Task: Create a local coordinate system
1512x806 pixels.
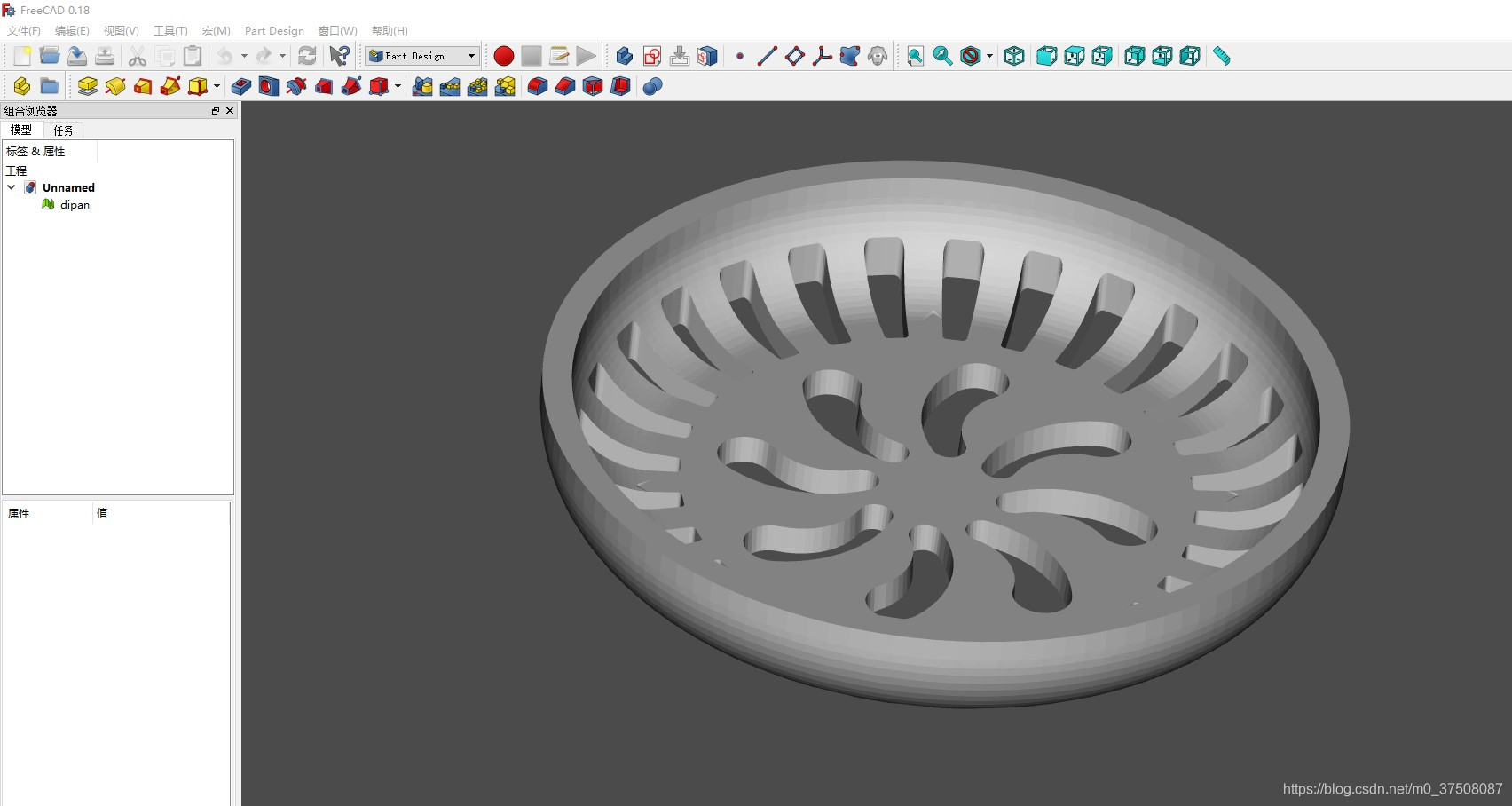Action: 823,56
